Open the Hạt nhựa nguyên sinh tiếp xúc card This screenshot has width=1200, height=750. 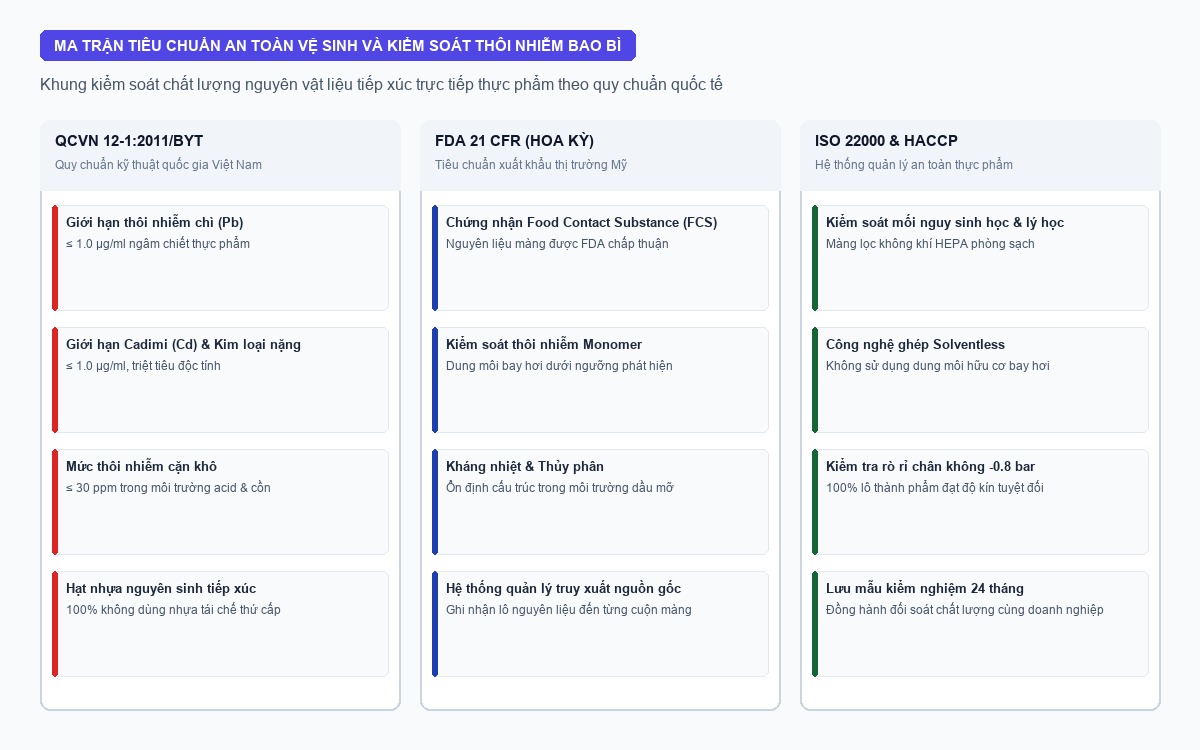pos(220,624)
